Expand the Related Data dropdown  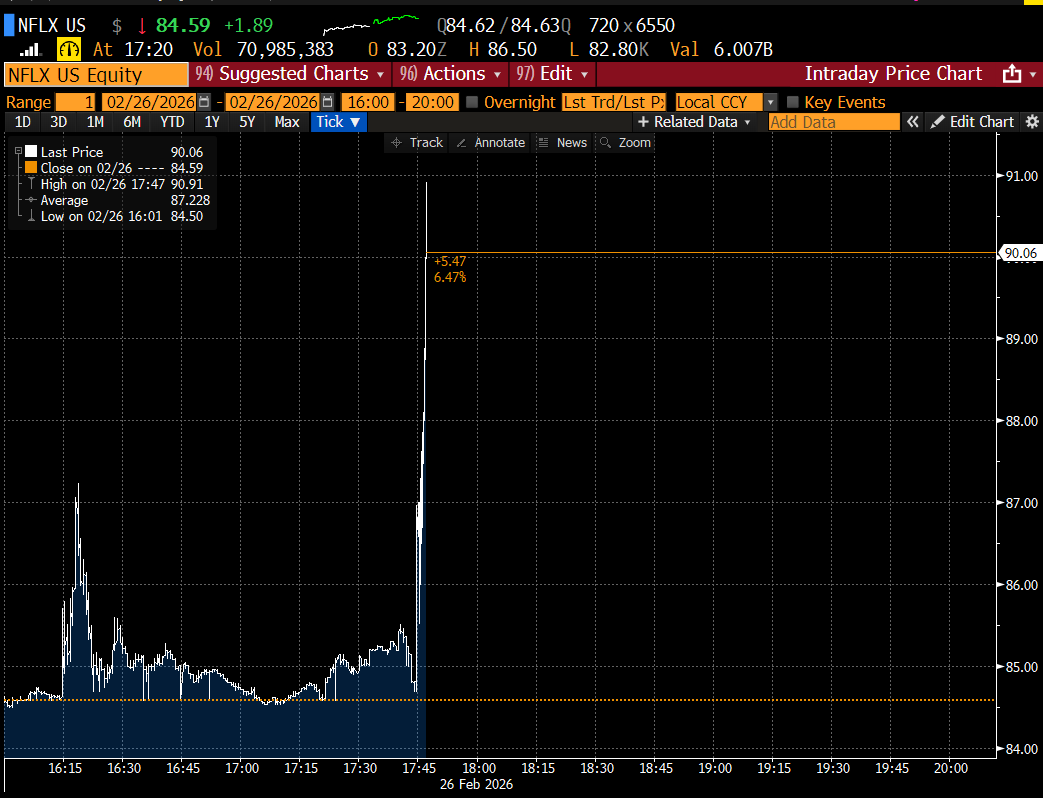(694, 122)
